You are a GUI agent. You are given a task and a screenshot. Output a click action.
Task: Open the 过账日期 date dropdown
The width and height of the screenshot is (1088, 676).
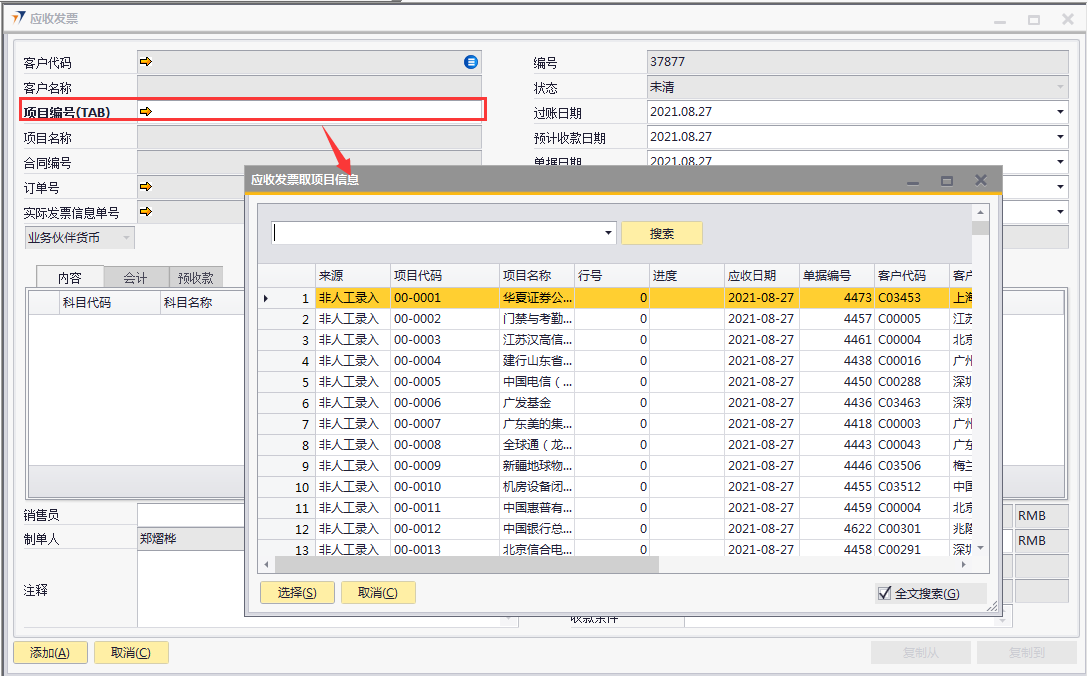click(x=1060, y=112)
